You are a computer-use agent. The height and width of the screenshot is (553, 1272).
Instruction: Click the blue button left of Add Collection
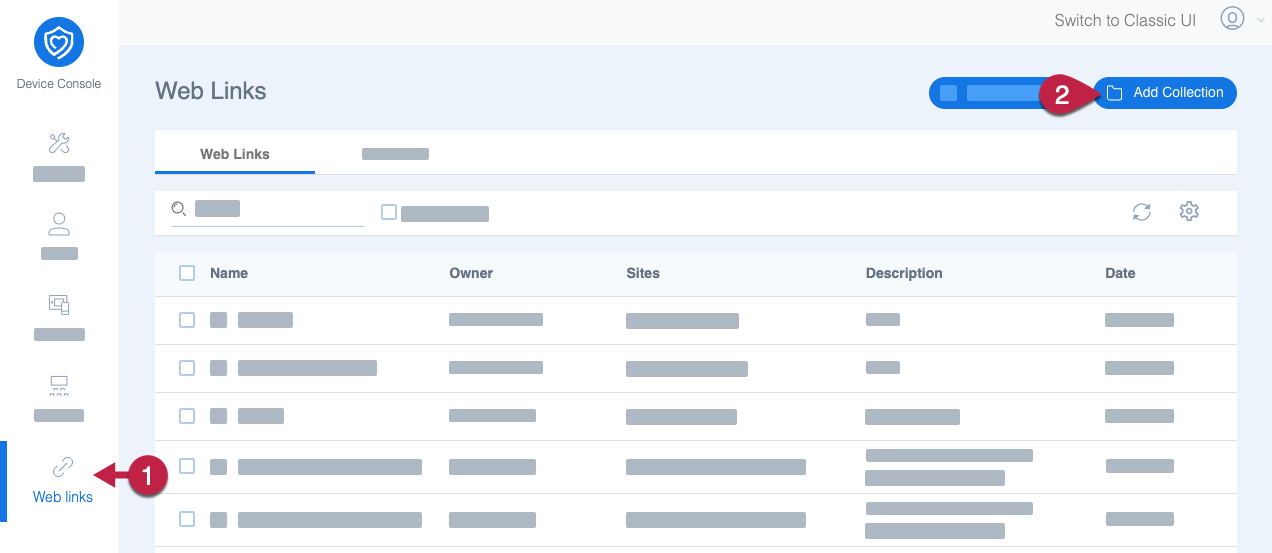(990, 93)
